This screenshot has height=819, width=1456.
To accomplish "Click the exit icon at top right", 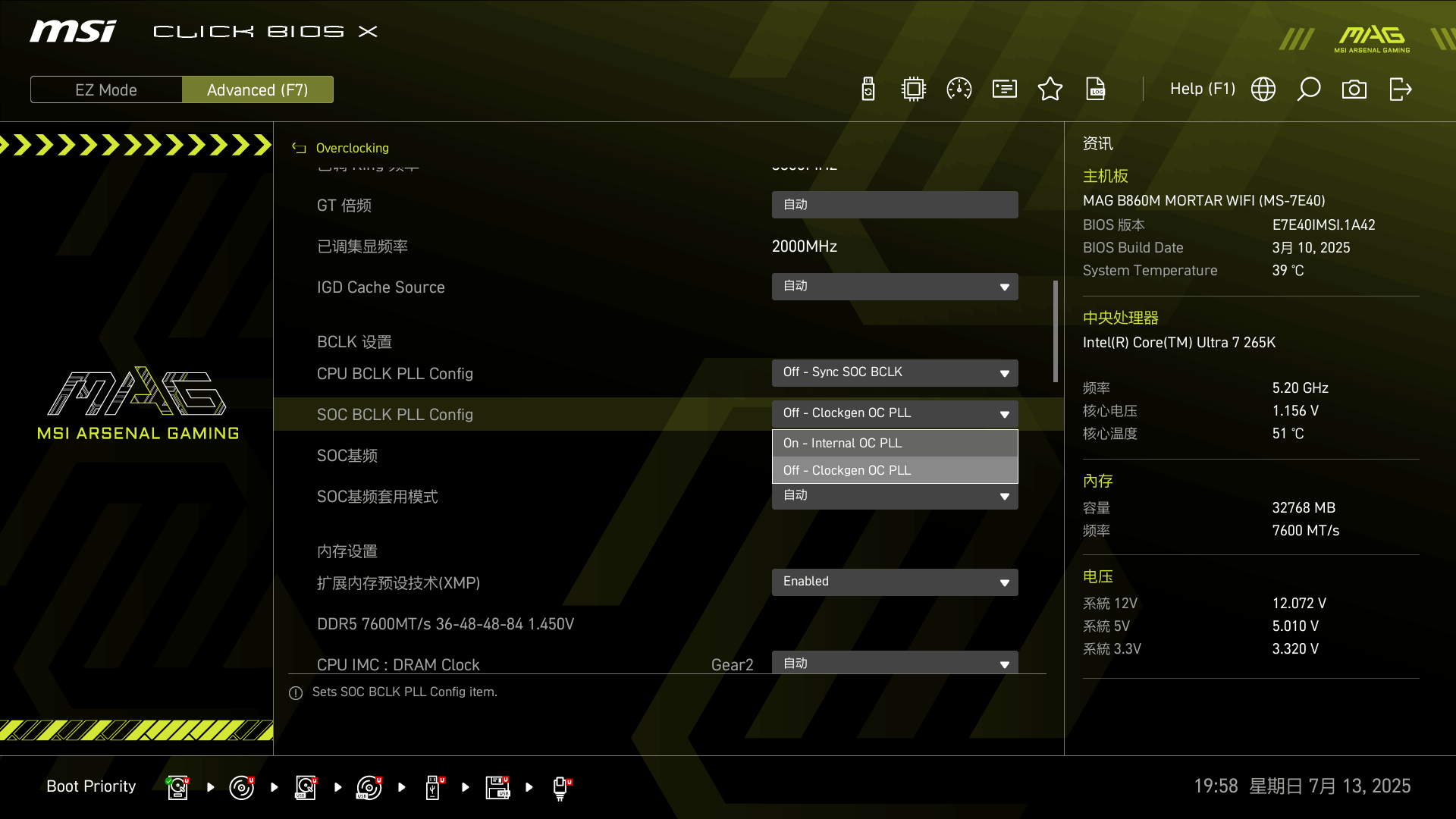I will point(1400,89).
